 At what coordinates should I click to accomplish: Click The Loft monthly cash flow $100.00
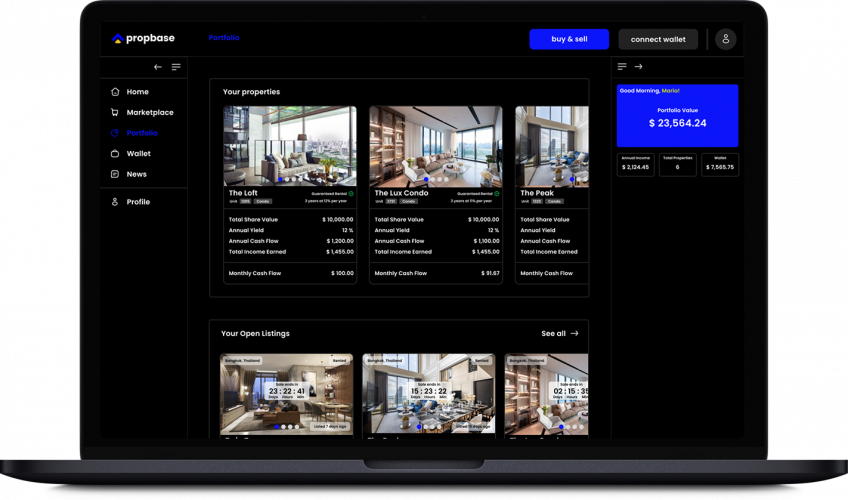click(x=342, y=273)
